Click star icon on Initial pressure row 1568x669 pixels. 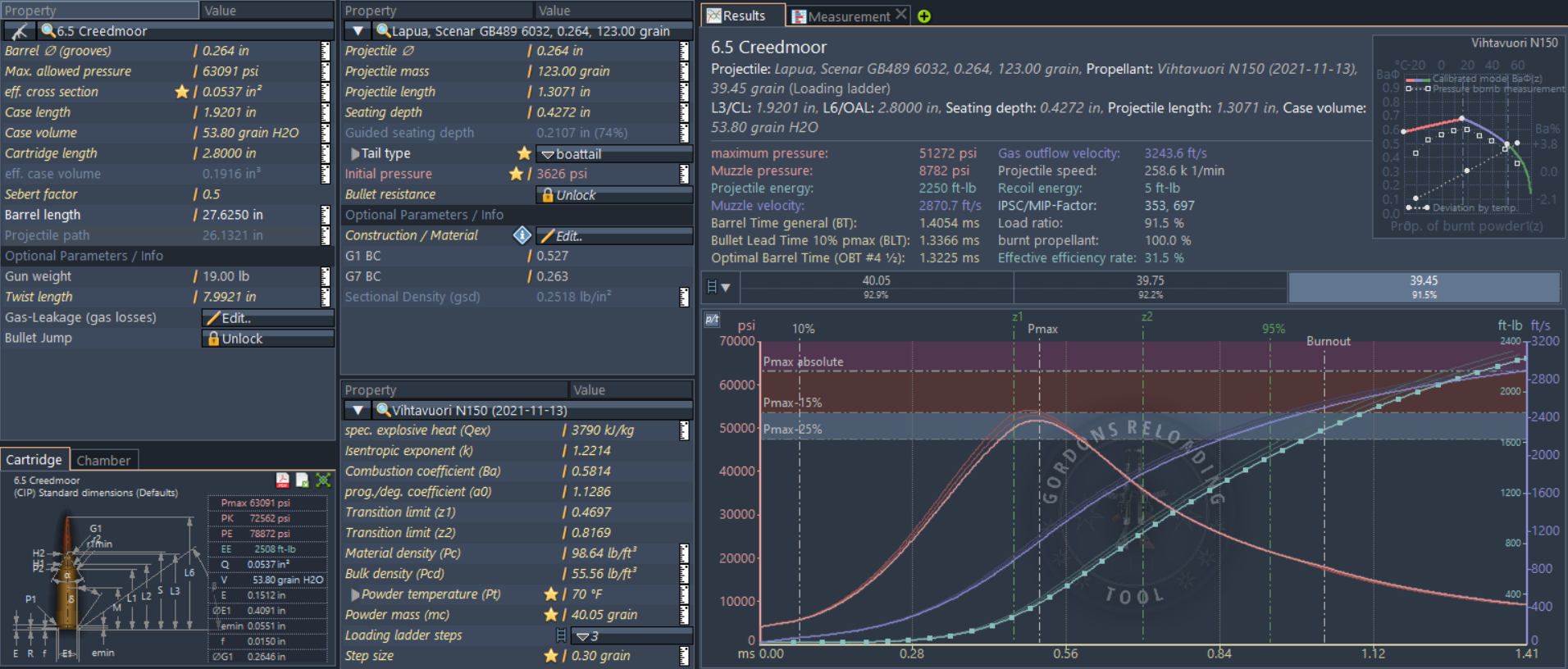pyautogui.click(x=516, y=174)
